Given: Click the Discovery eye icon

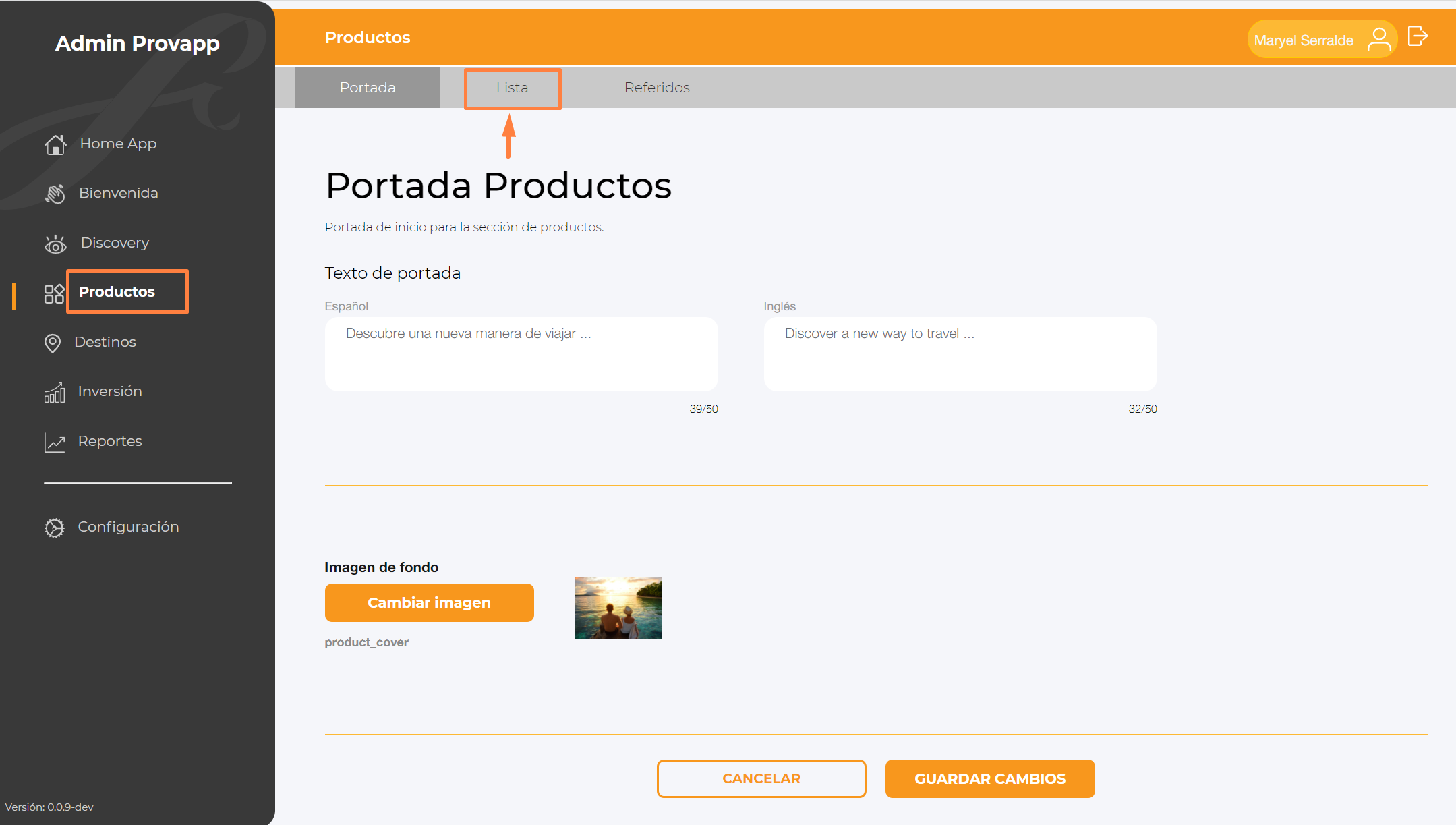Looking at the screenshot, I should [55, 244].
